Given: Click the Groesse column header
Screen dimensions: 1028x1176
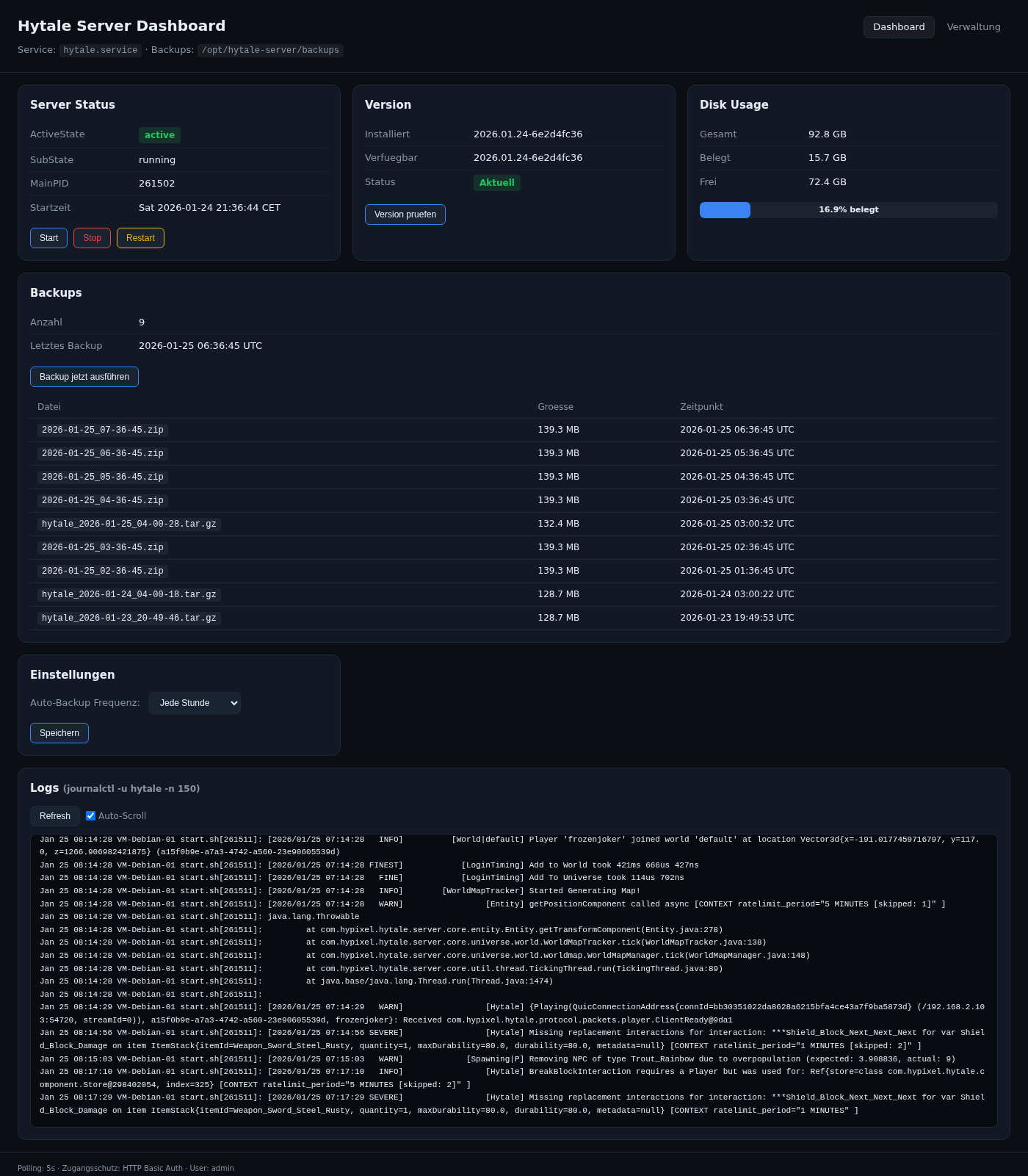Looking at the screenshot, I should (x=555, y=407).
